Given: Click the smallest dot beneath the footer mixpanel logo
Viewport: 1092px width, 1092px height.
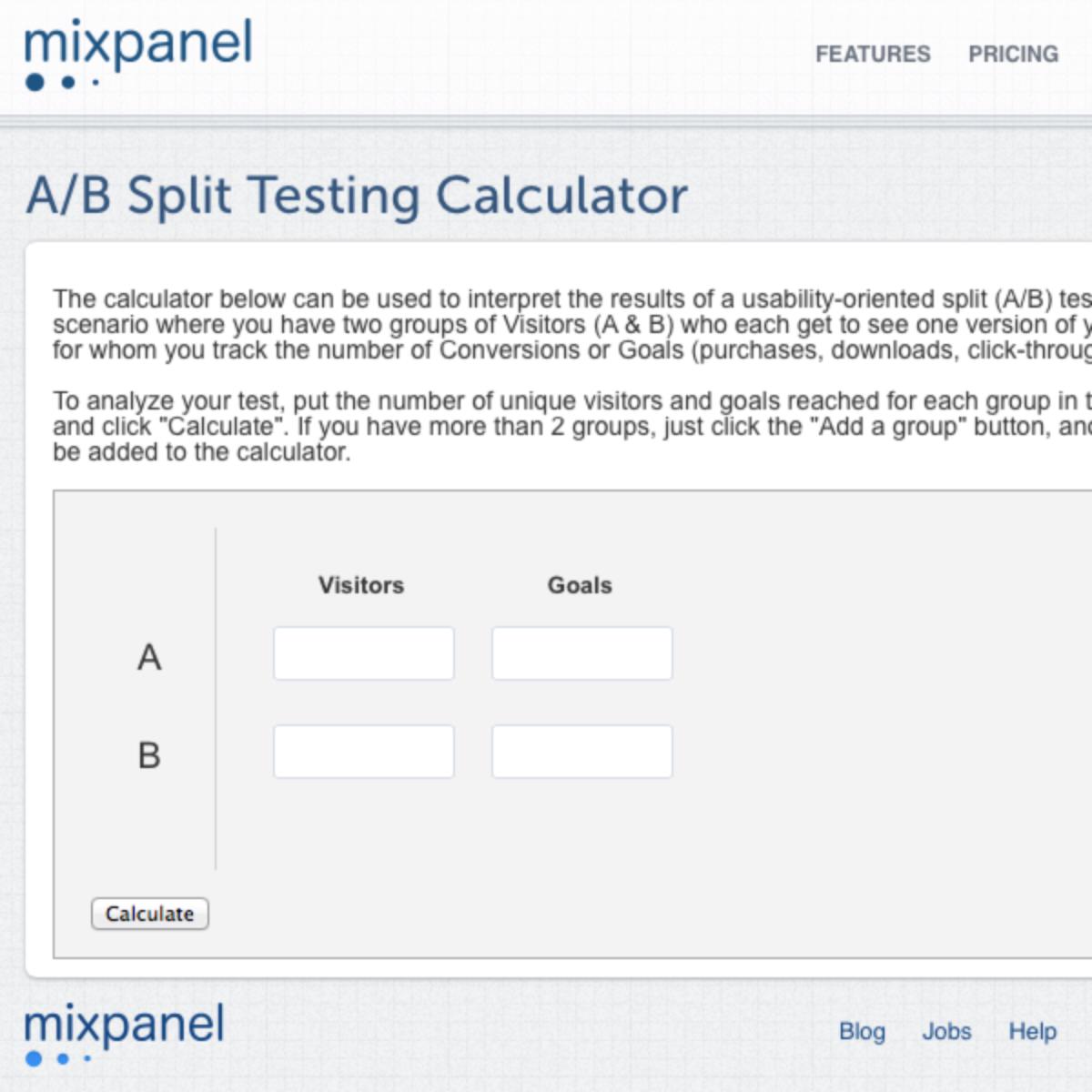Looking at the screenshot, I should 86,1057.
